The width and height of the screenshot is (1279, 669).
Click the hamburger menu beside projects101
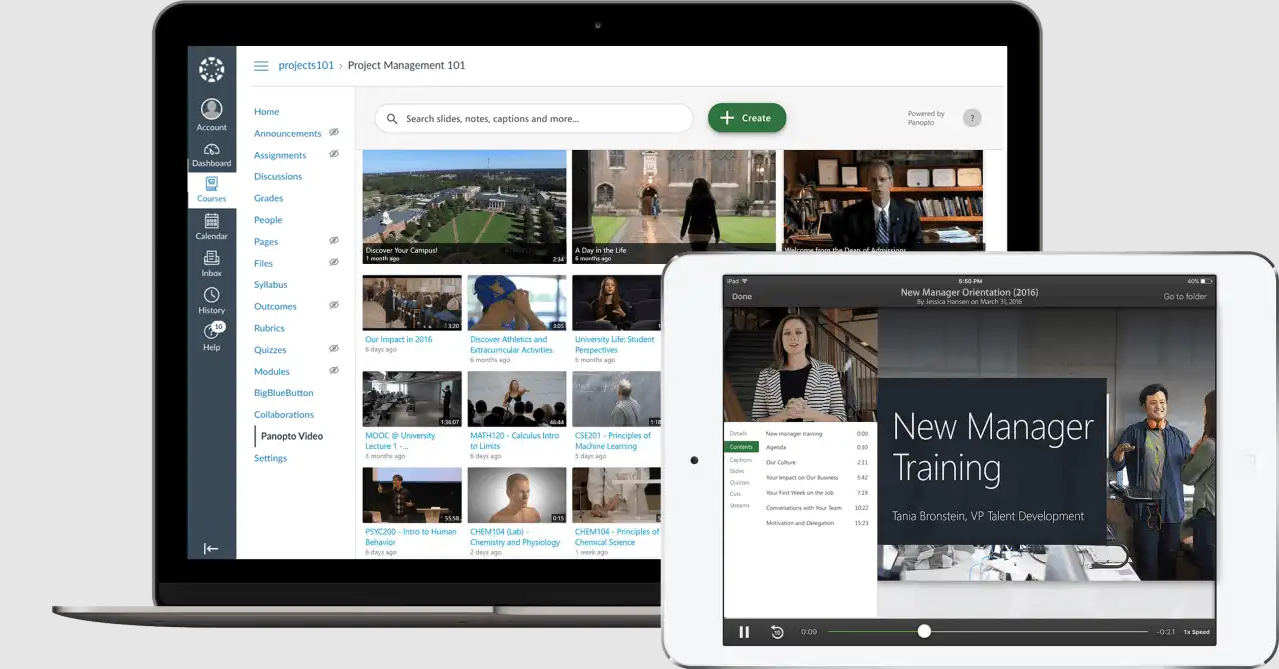point(261,65)
